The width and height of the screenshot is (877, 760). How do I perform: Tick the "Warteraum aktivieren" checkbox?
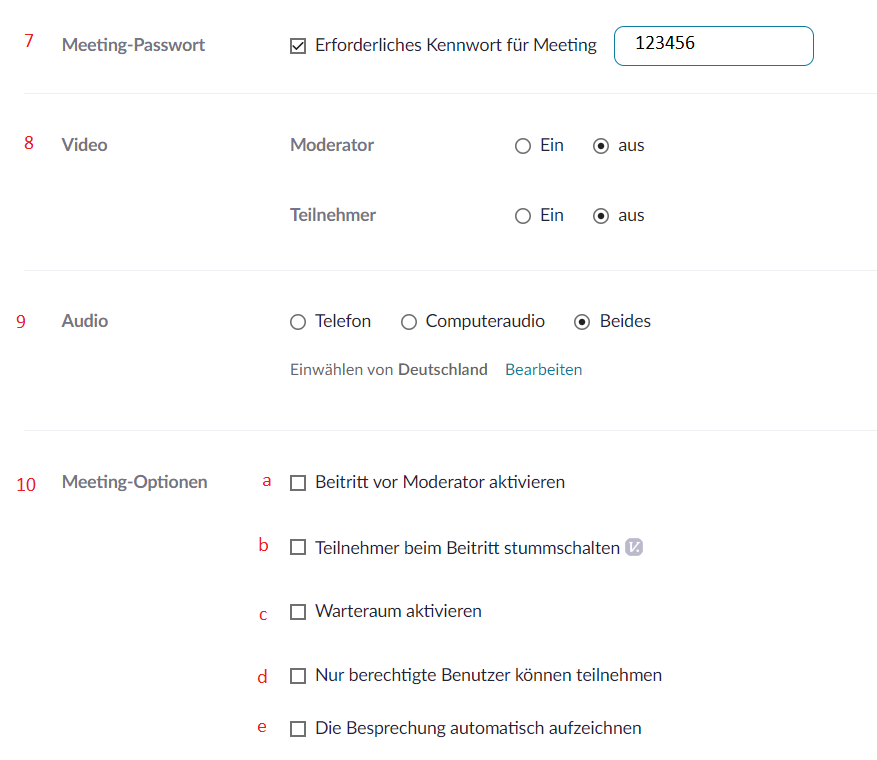tap(298, 612)
